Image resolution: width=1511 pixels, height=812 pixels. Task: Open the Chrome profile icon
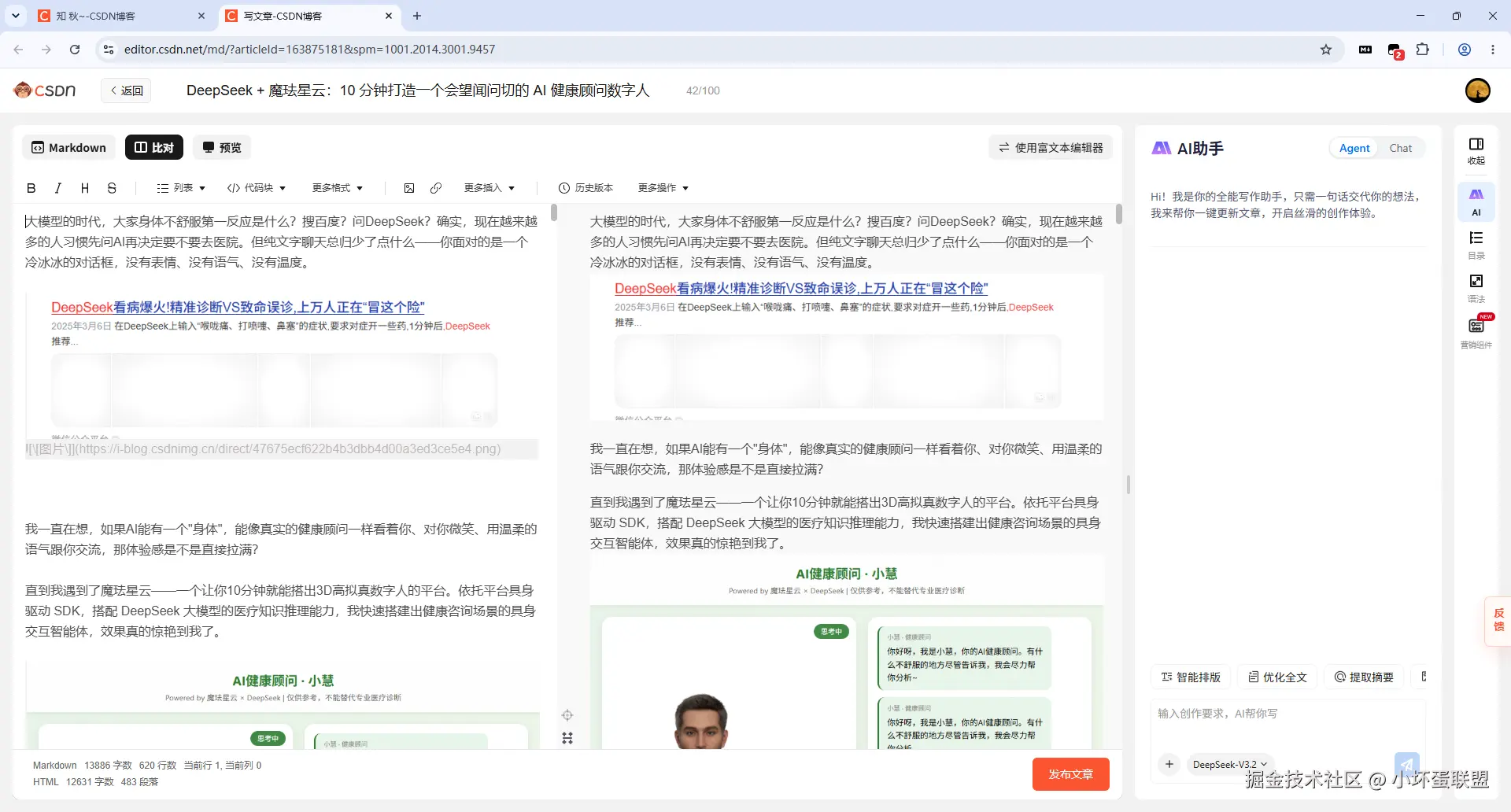click(1465, 50)
